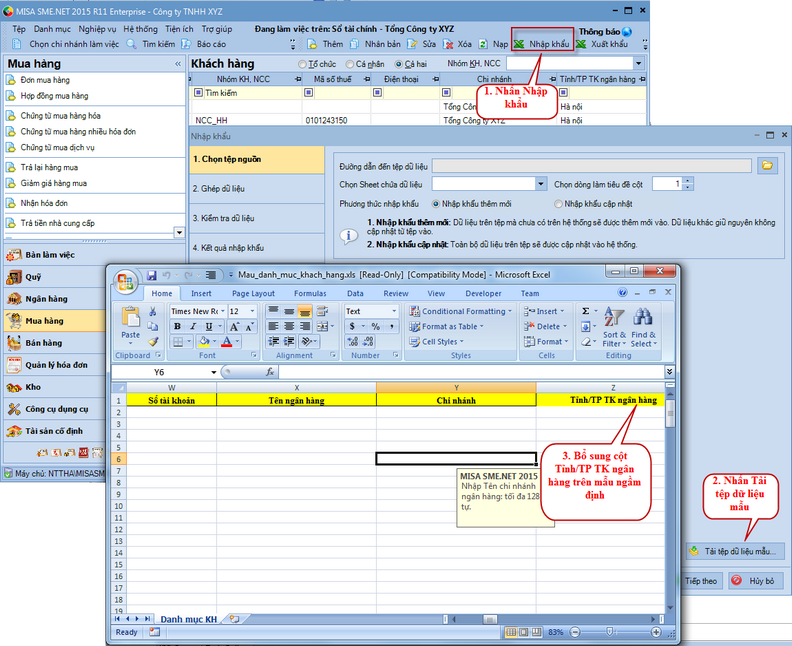Image resolution: width=792 pixels, height=646 pixels.
Task: Open Chọn Sheet chứa dữ liệu dropdown
Action: (540, 184)
